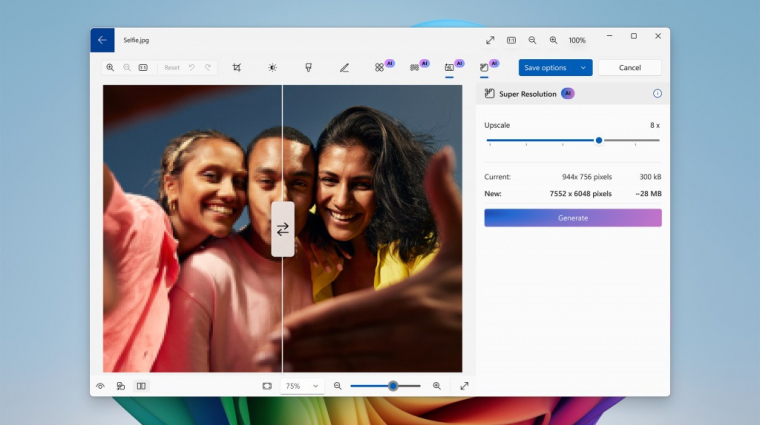The width and height of the screenshot is (760, 425).
Task: Click the zoom out icon next to bottom slider
Action: click(x=337, y=386)
